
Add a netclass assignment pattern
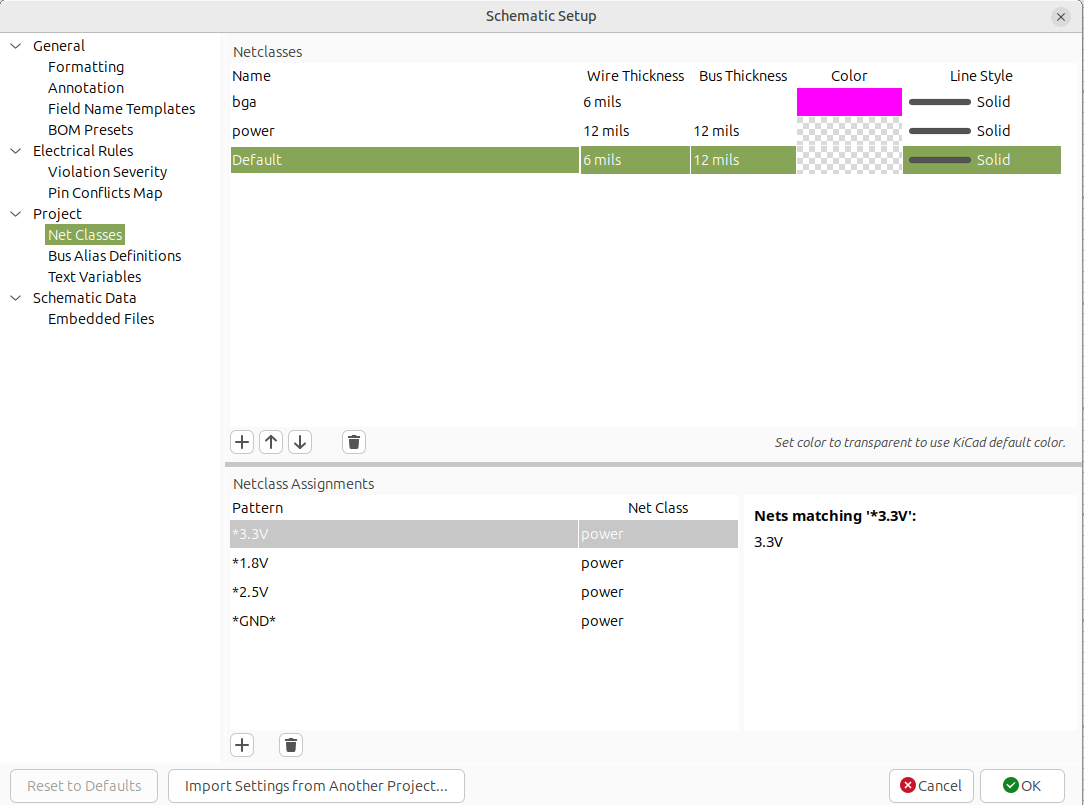(x=242, y=745)
